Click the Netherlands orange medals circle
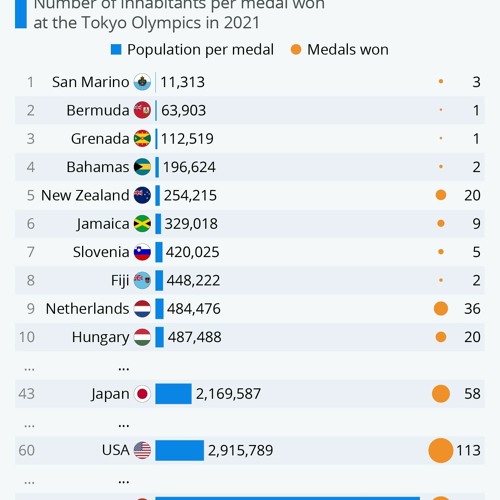 (441, 309)
